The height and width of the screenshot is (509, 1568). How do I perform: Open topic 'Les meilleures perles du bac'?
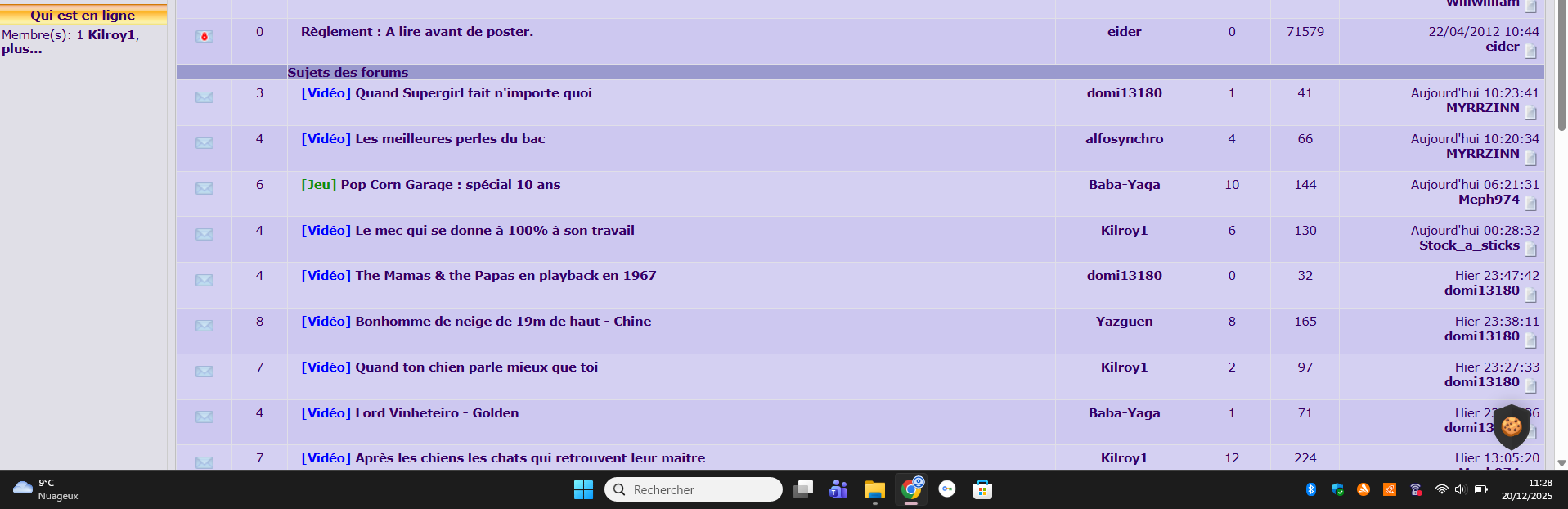pyautogui.click(x=449, y=139)
